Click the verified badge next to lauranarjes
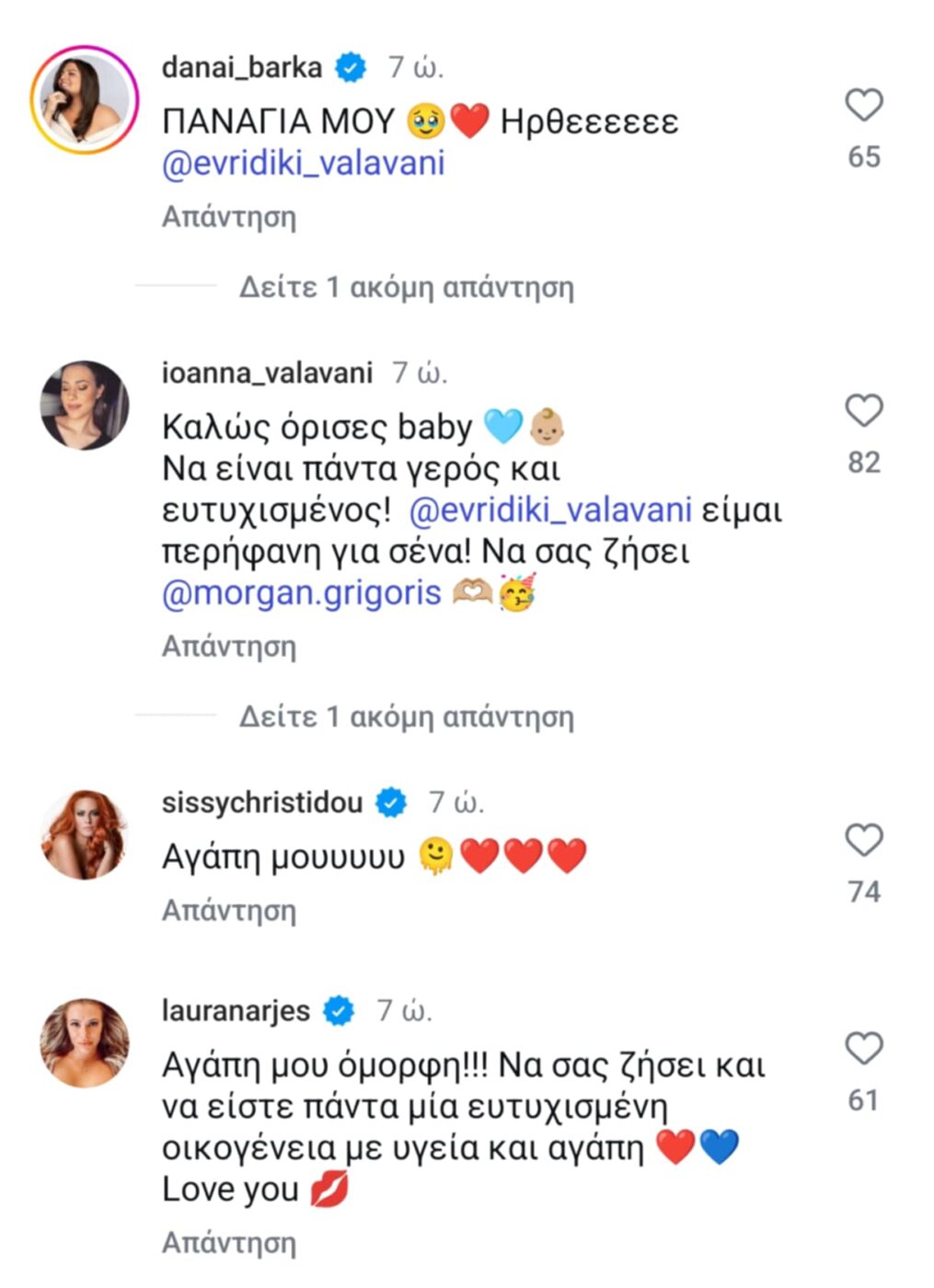934x1288 pixels. pos(340,1011)
